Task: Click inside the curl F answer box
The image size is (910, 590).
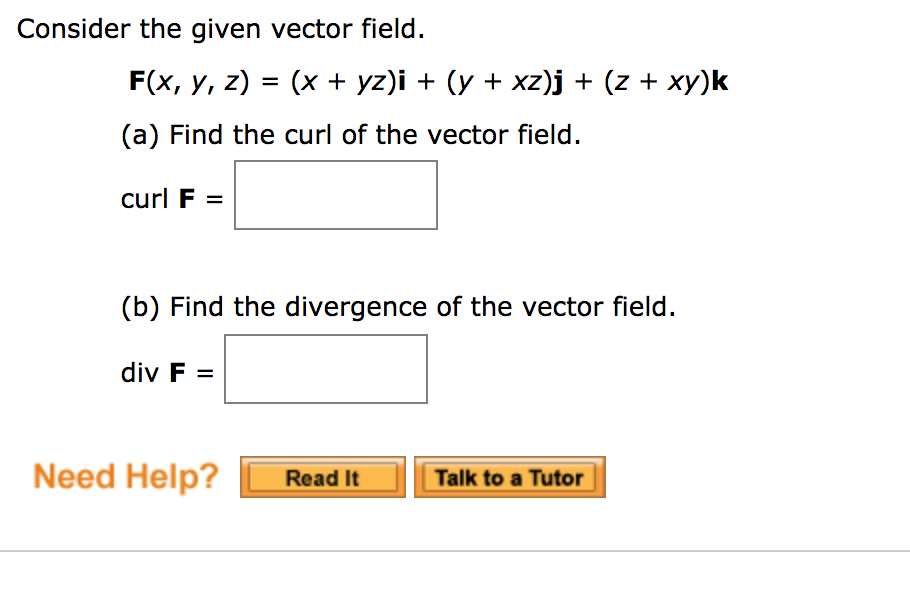Action: coord(335,194)
